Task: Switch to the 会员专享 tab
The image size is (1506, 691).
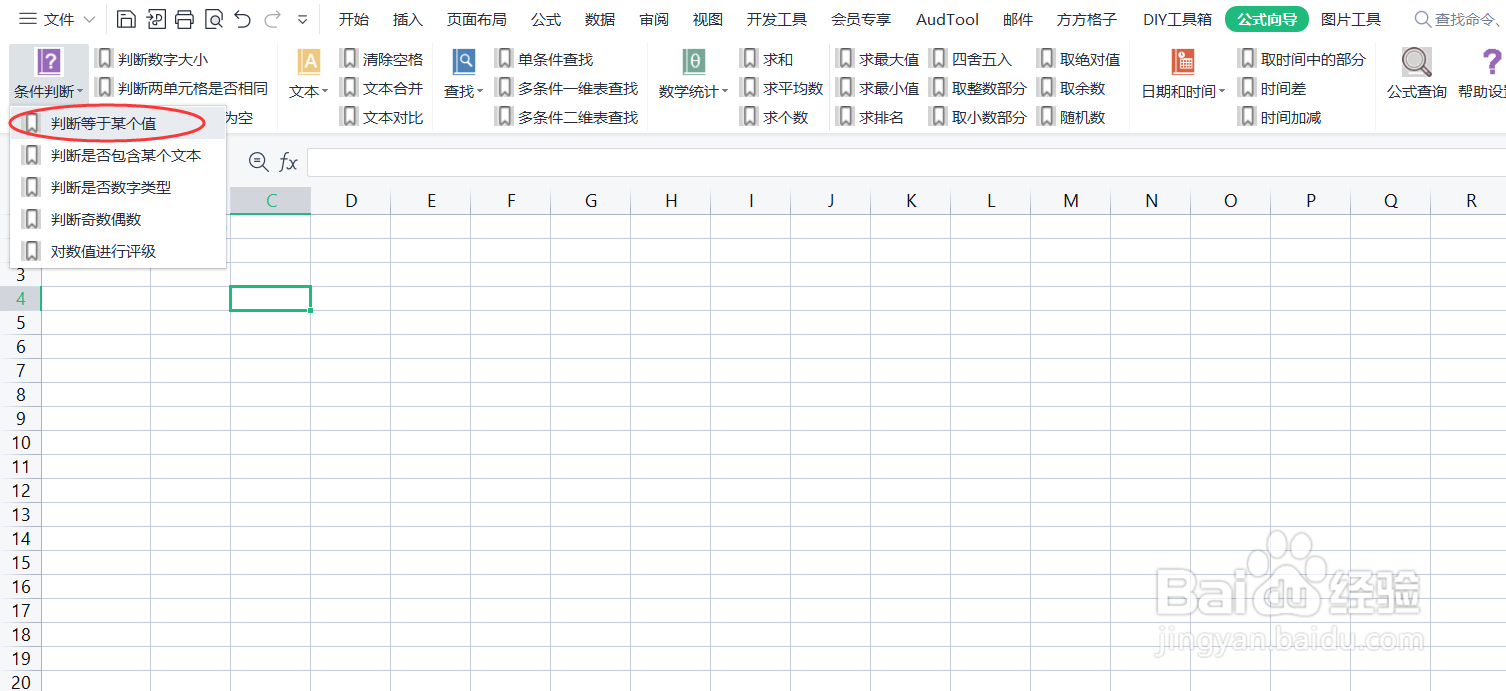Action: click(x=861, y=19)
